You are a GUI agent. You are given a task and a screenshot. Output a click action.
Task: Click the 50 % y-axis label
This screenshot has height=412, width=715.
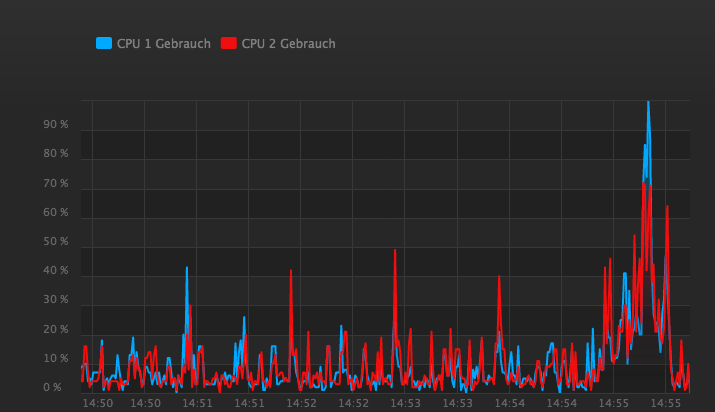pos(56,242)
